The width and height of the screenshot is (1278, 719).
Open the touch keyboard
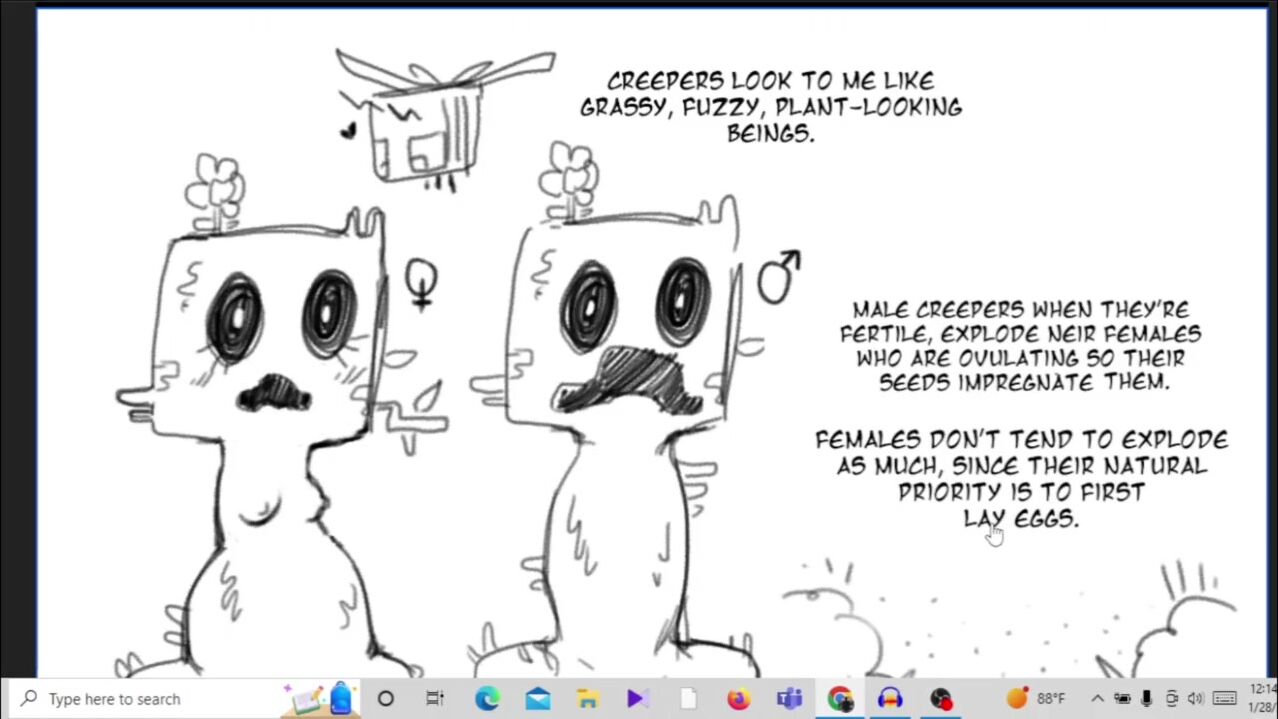1225,699
